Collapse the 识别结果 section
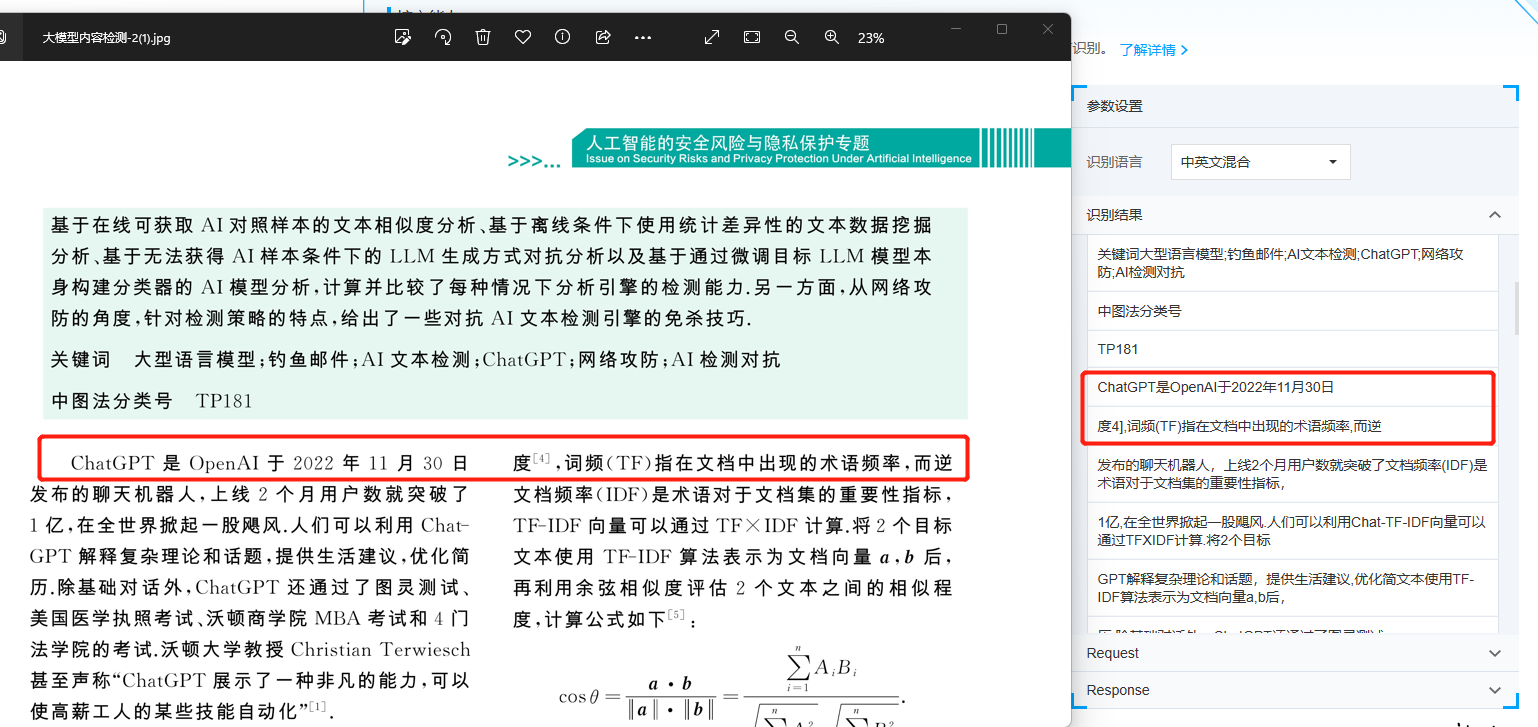This screenshot has width=1538, height=727. click(1495, 215)
